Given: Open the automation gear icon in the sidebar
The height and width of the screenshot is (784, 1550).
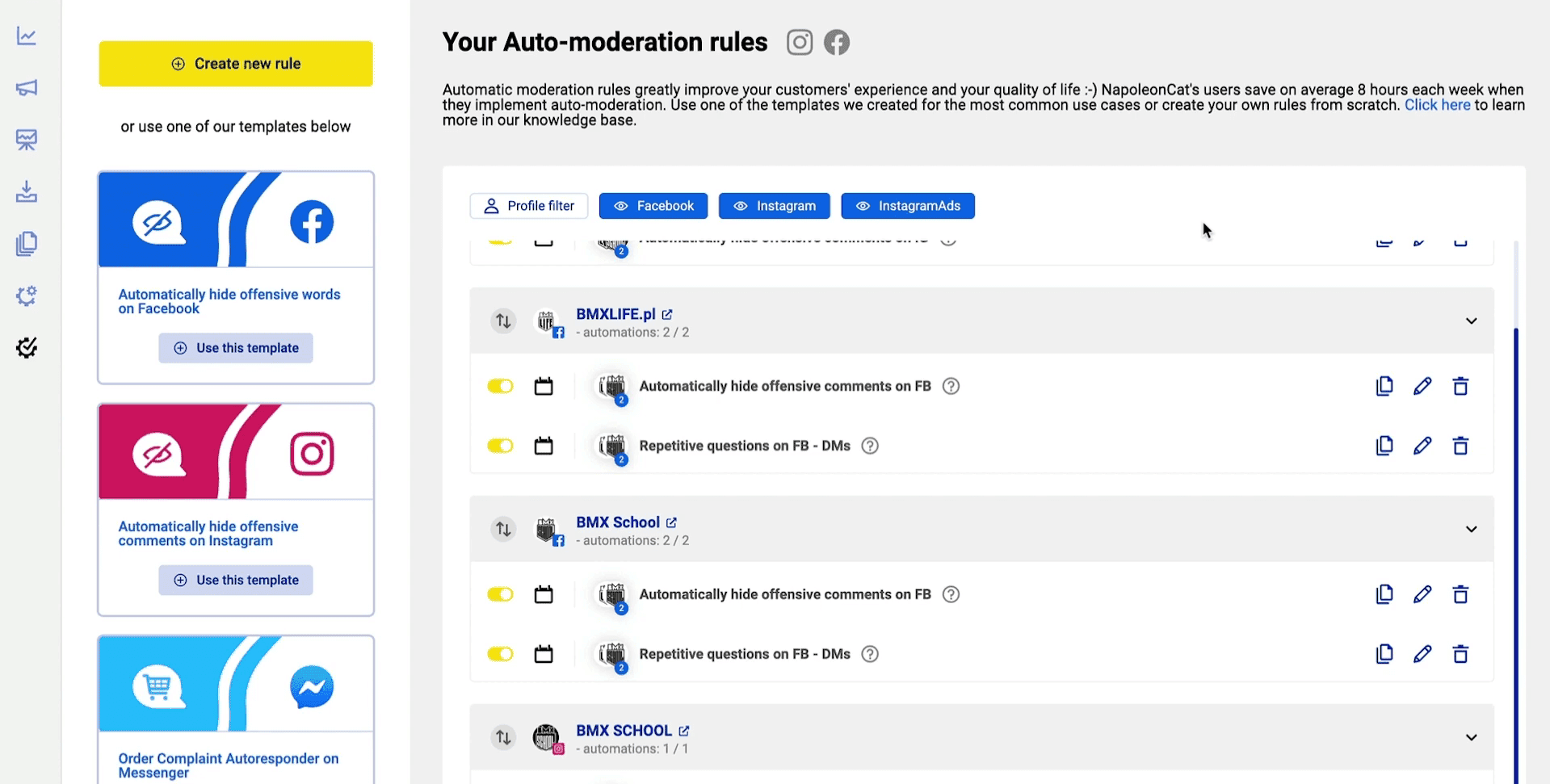Looking at the screenshot, I should click(x=27, y=296).
